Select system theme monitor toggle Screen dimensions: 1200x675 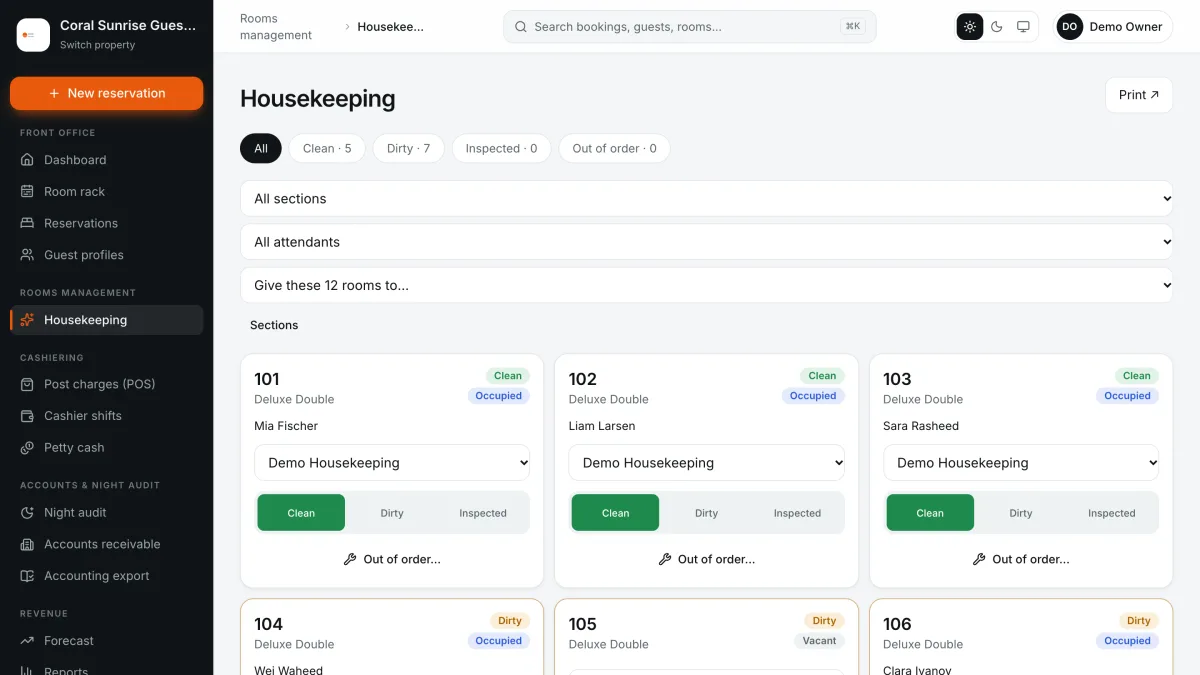tap(1023, 27)
